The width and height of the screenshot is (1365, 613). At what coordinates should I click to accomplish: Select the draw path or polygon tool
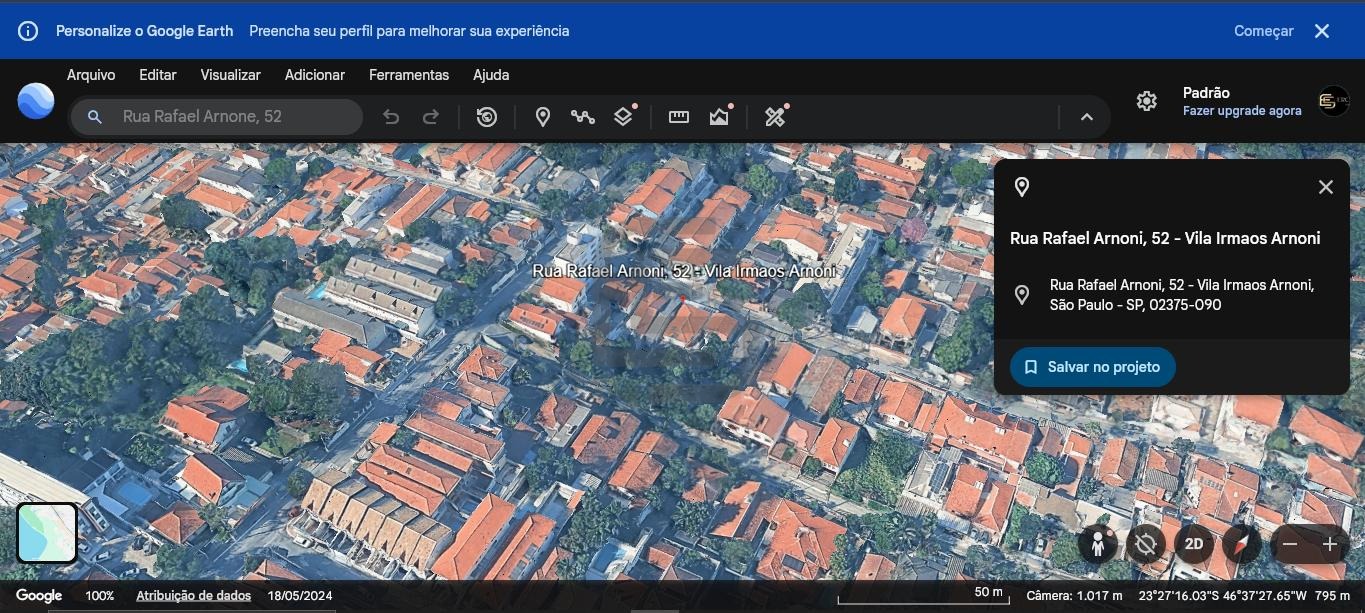tap(582, 117)
